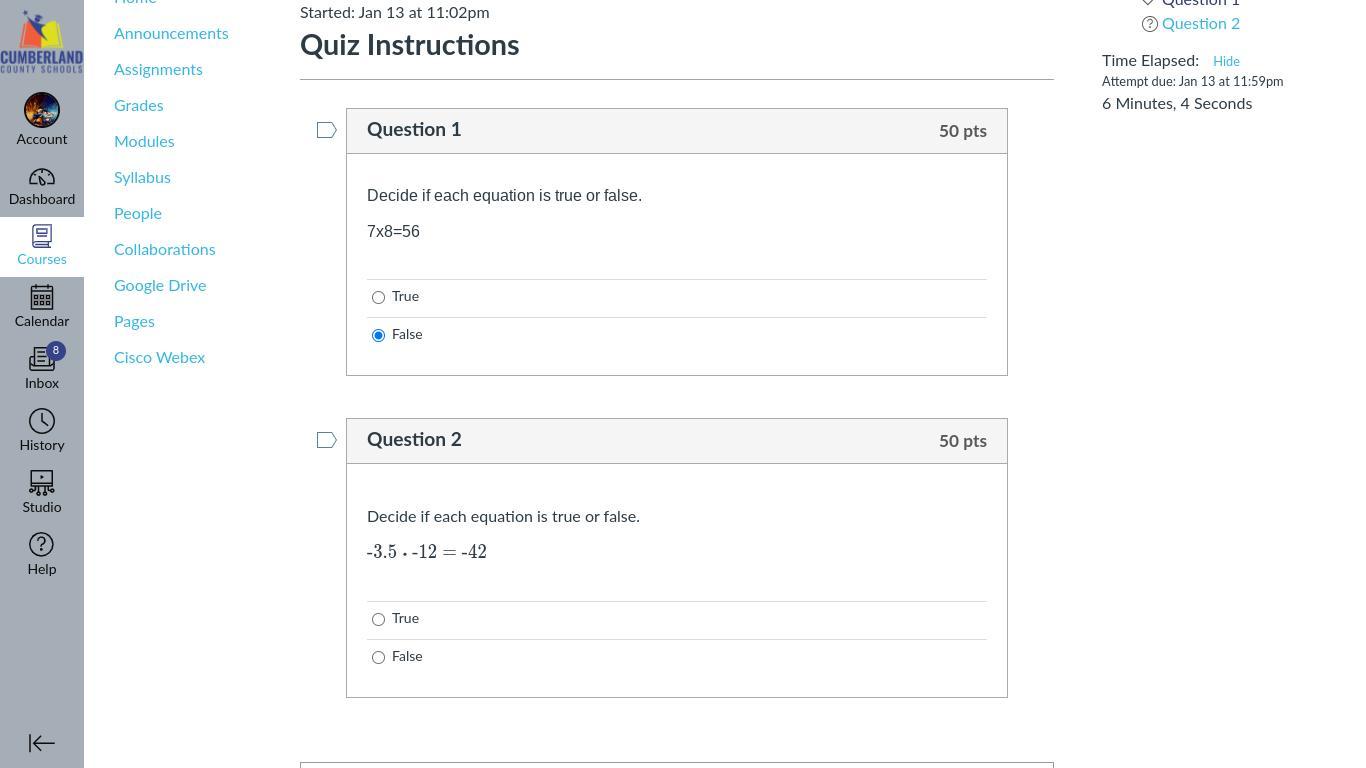Open the History clock icon
The image size is (1366, 768).
tap(42, 422)
